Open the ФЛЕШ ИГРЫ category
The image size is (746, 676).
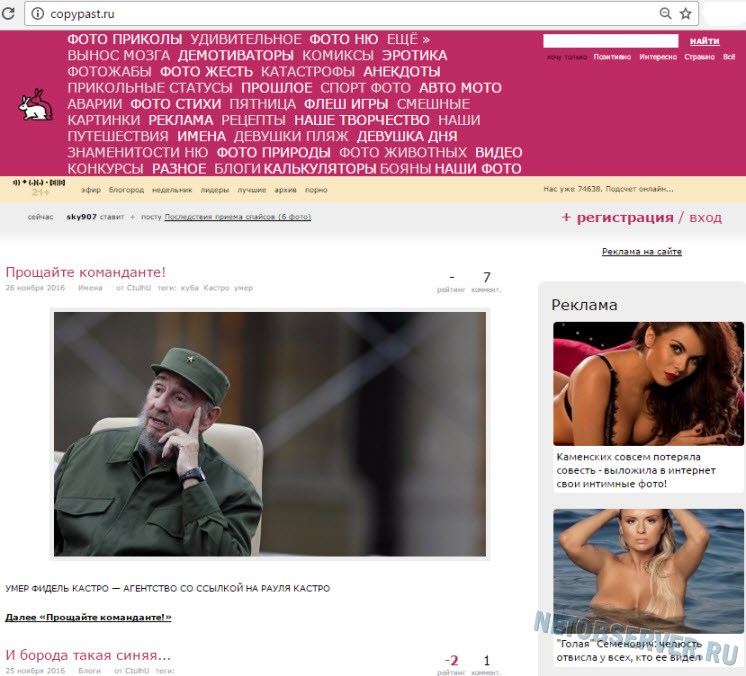pyautogui.click(x=346, y=104)
